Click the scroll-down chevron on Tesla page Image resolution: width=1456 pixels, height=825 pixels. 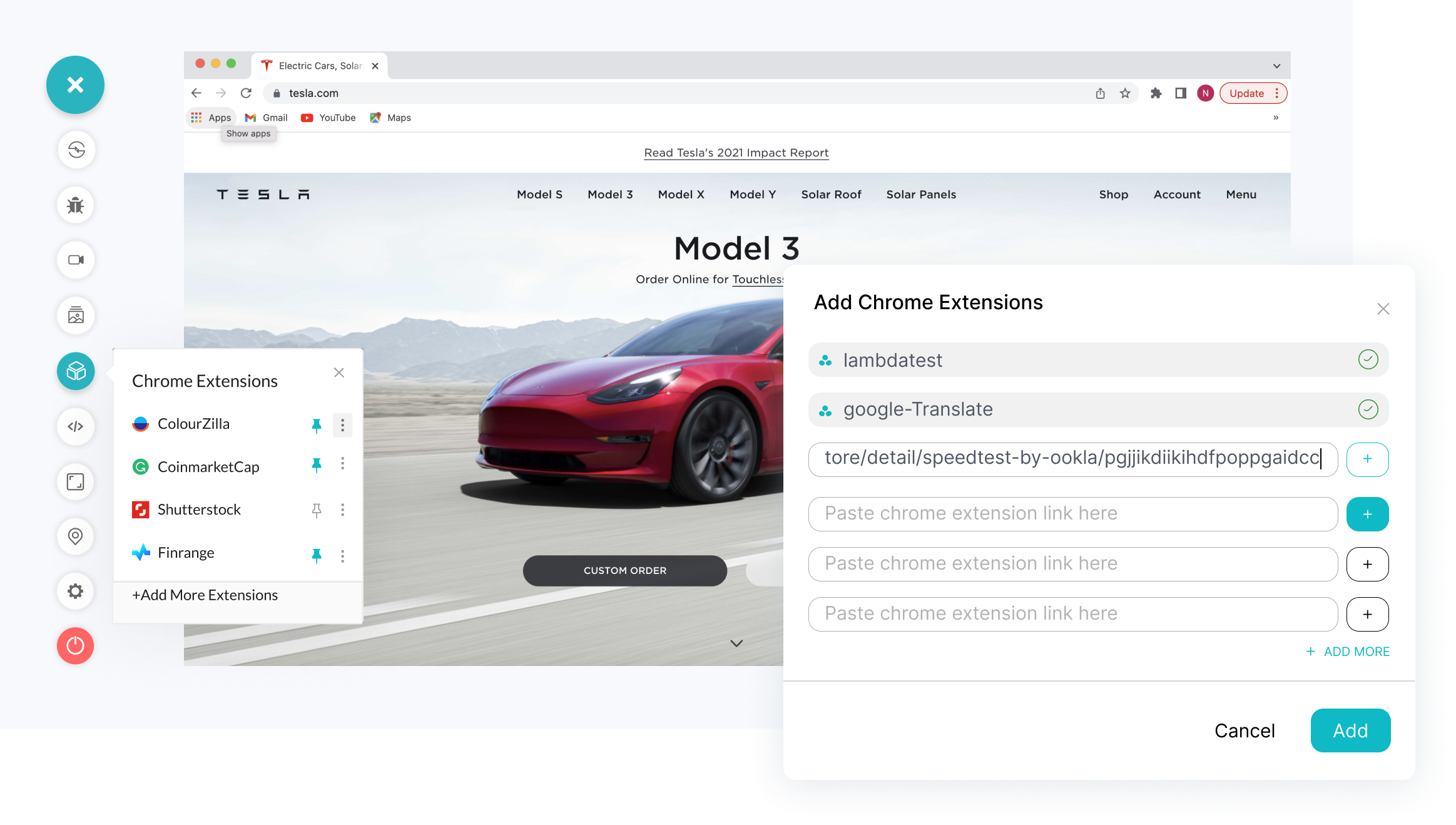pyautogui.click(x=736, y=643)
